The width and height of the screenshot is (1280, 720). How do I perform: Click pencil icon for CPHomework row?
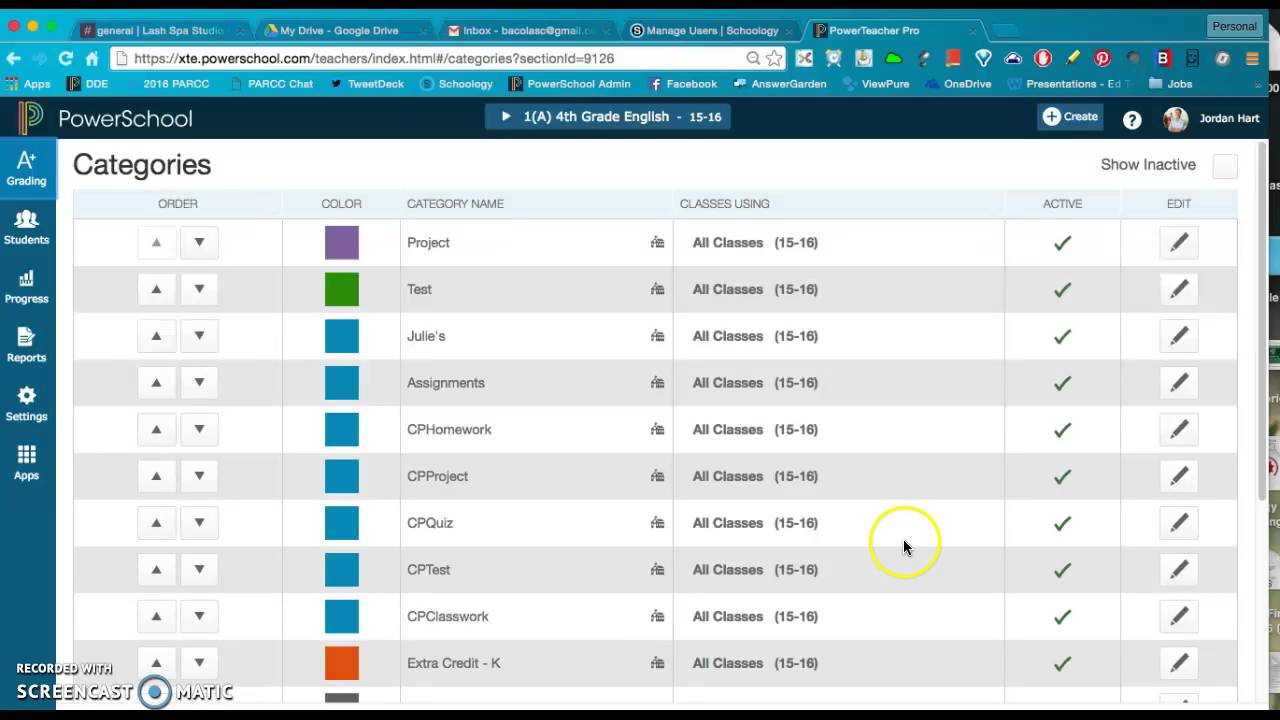click(x=1179, y=429)
